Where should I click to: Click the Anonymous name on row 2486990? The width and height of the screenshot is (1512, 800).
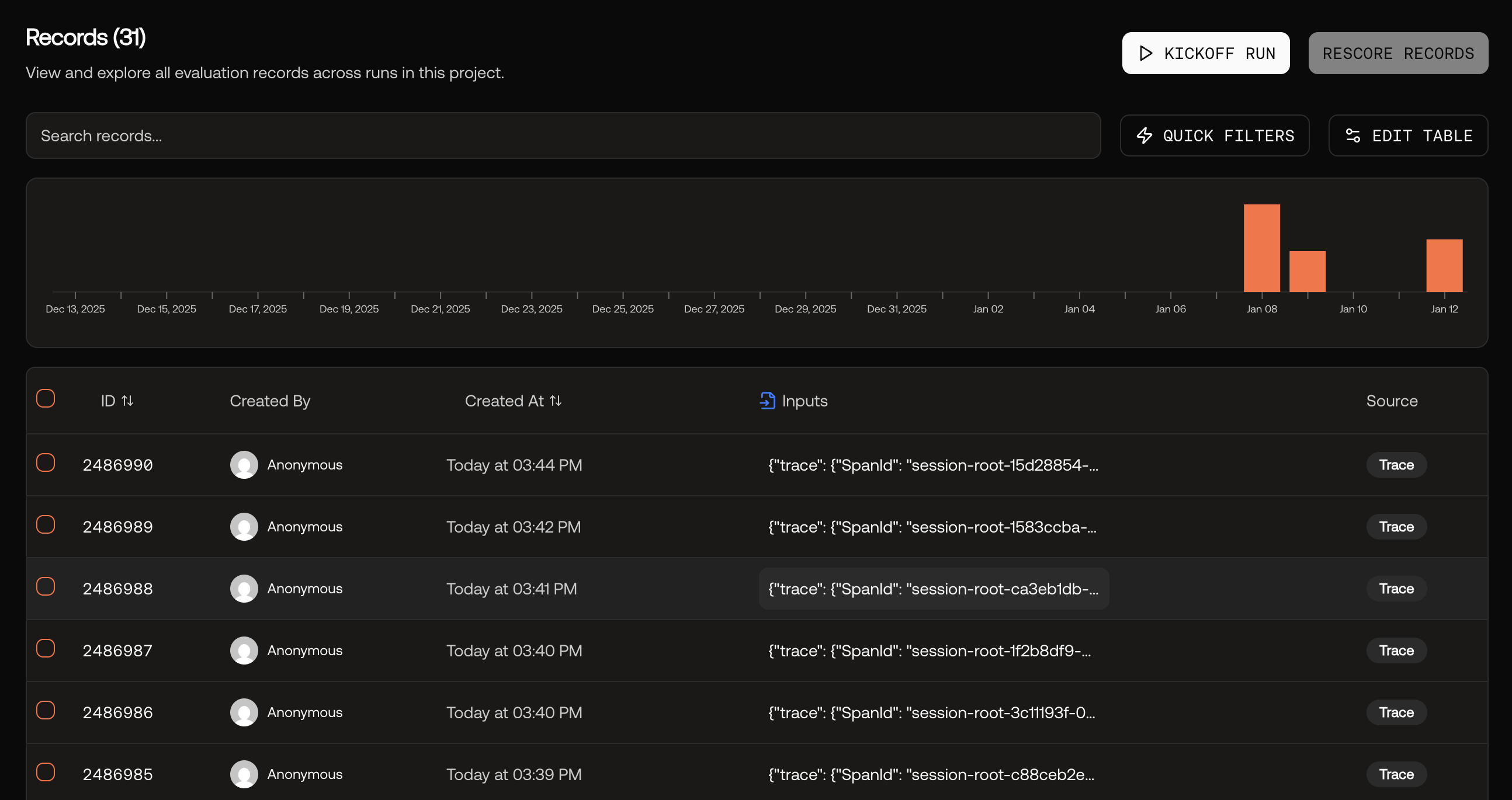click(304, 465)
